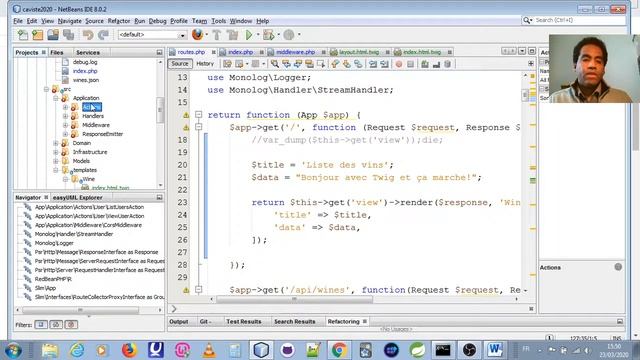Toggle the History view button
The height and width of the screenshot is (360, 640).
pos(205,64)
